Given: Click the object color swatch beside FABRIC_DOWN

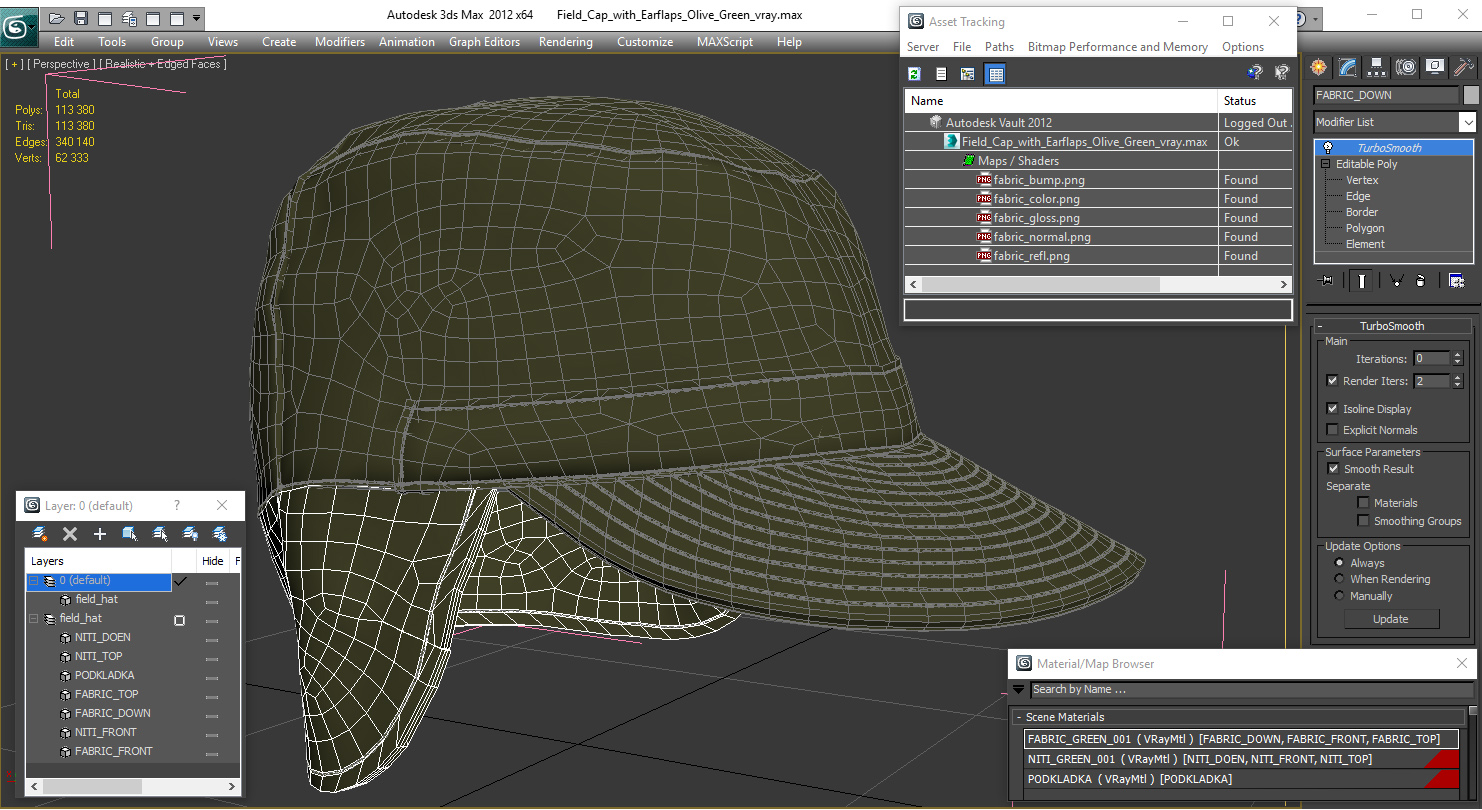Looking at the screenshot, I should [x=1470, y=95].
